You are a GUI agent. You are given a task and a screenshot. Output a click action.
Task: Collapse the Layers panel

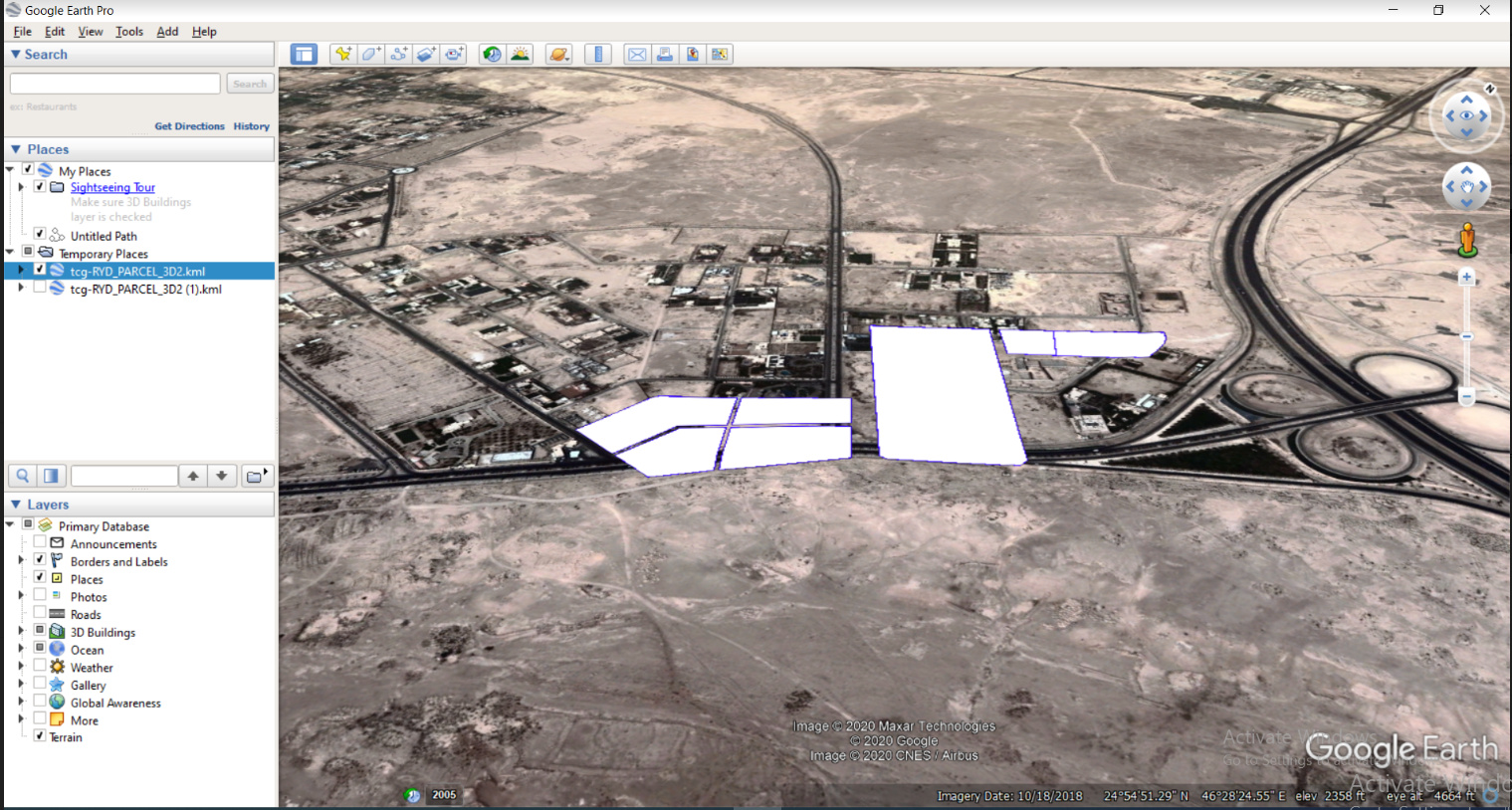16,505
